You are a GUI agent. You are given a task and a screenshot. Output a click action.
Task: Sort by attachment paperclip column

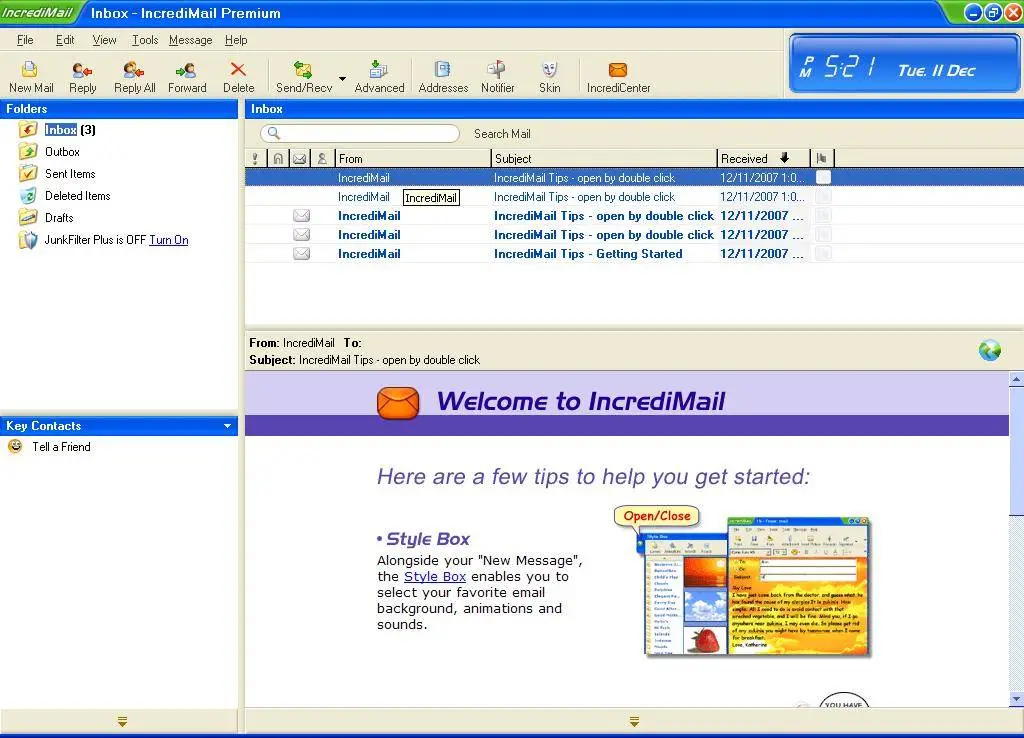(278, 158)
